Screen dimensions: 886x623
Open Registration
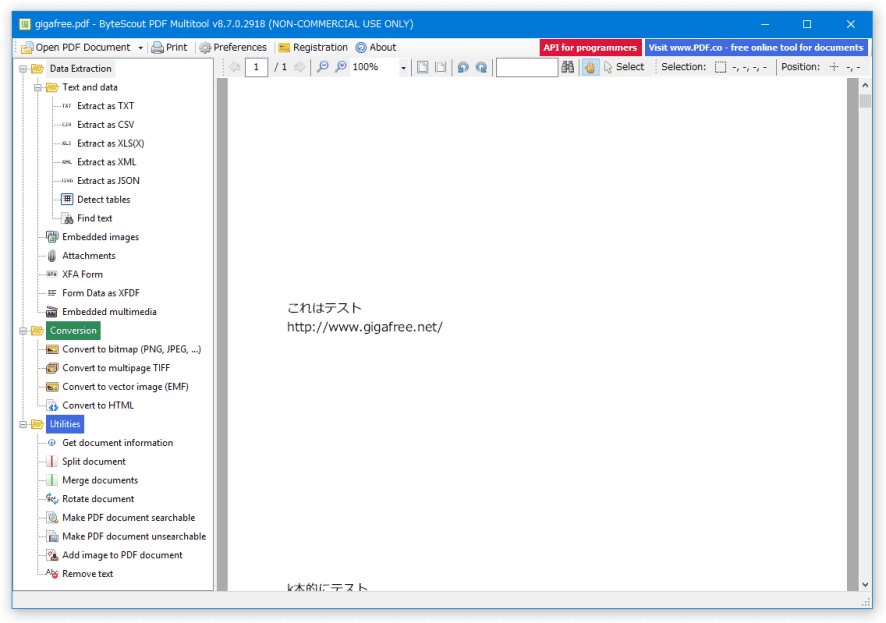coord(313,47)
